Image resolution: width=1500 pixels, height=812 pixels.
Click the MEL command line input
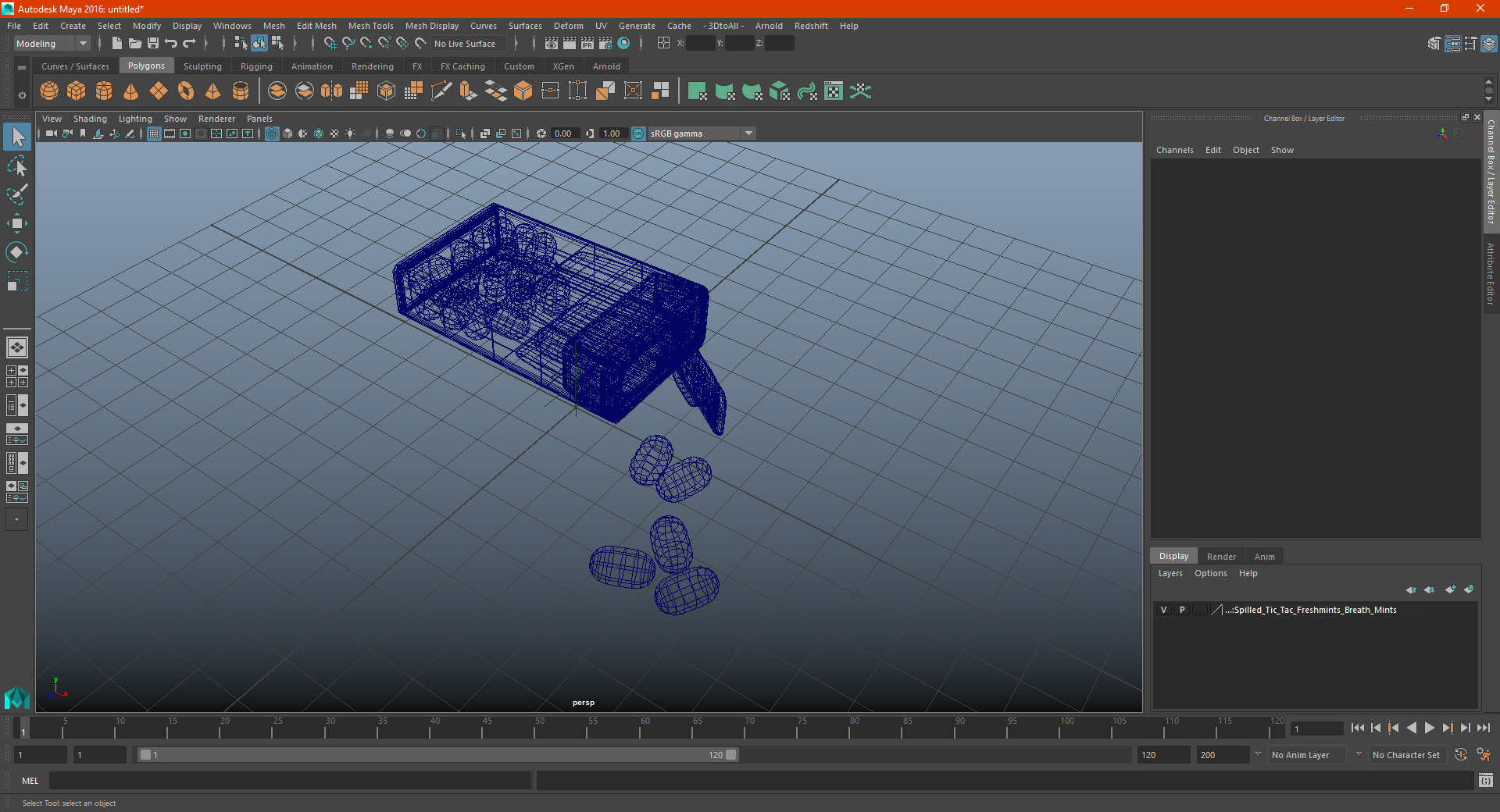(291, 780)
